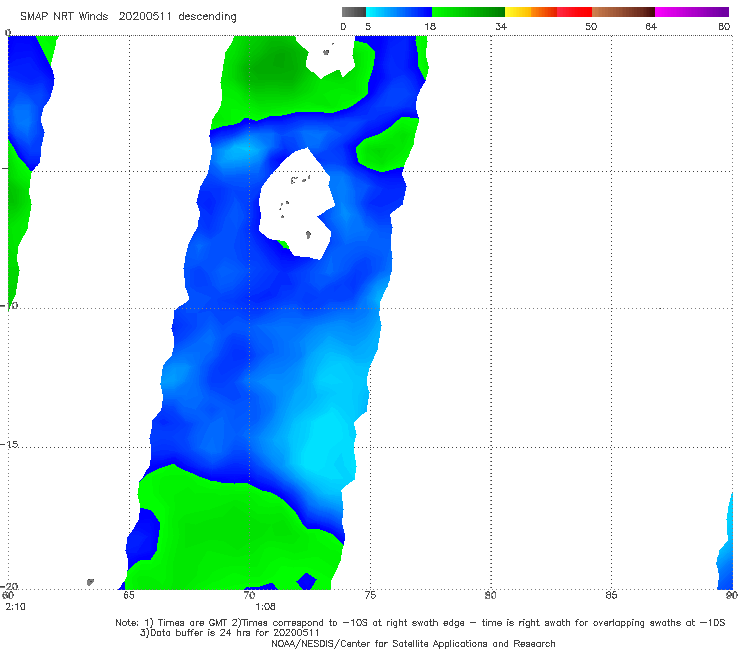
Task: Click the red segment of the color bar
Action: pyautogui.click(x=574, y=12)
